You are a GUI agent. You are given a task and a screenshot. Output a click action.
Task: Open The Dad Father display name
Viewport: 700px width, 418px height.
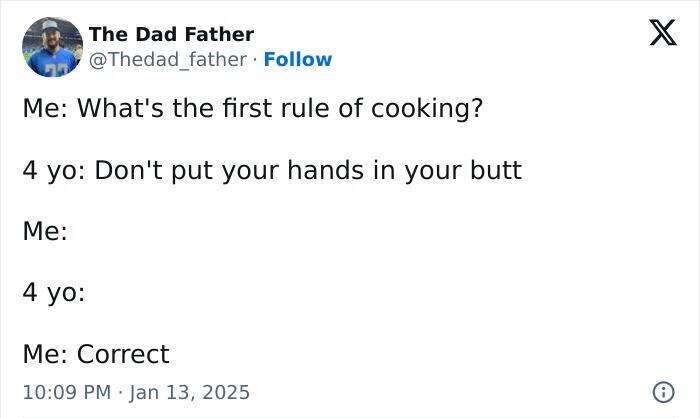coord(171,35)
